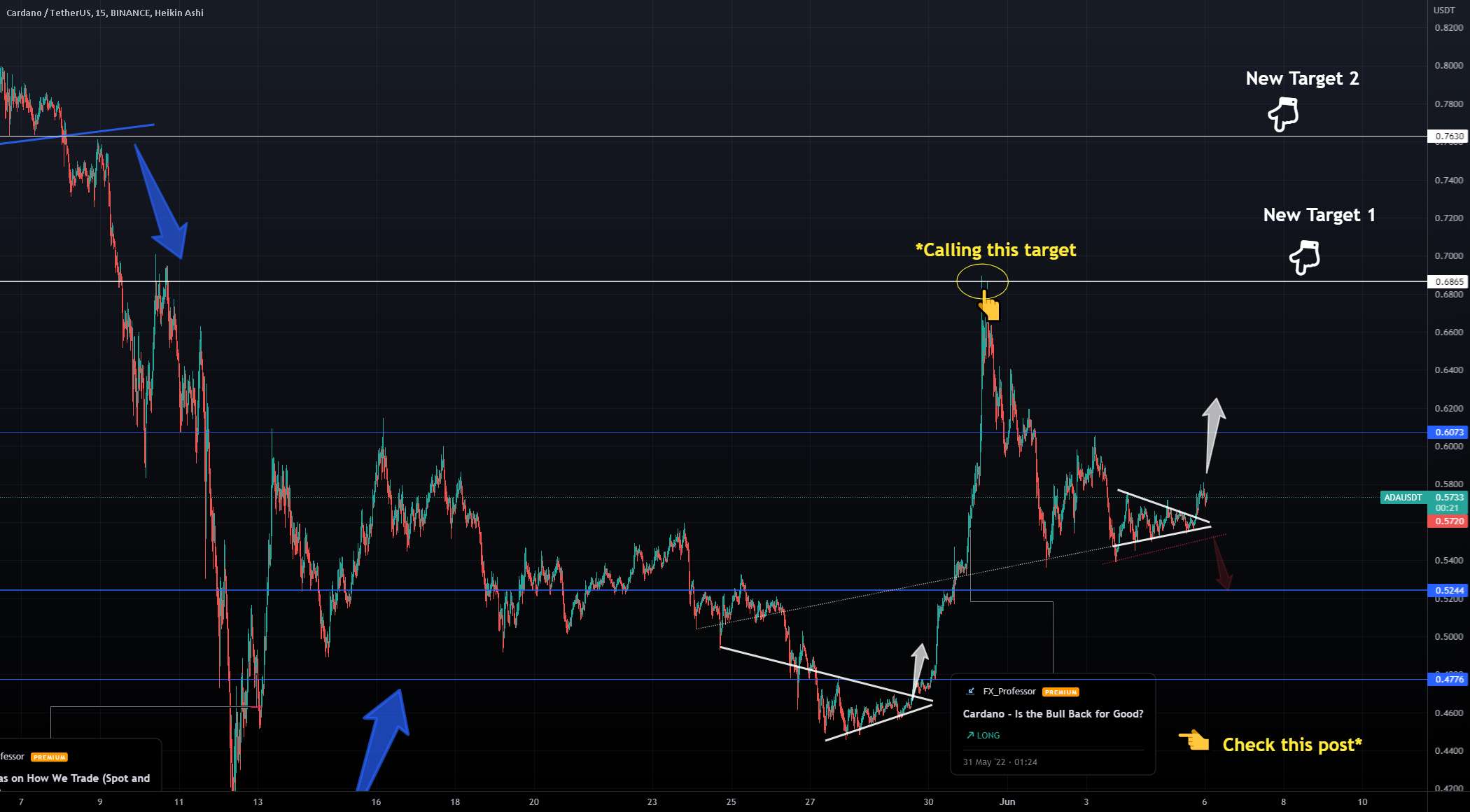Select the New Target 2 text annotation
The image size is (1470, 812).
[x=1302, y=78]
